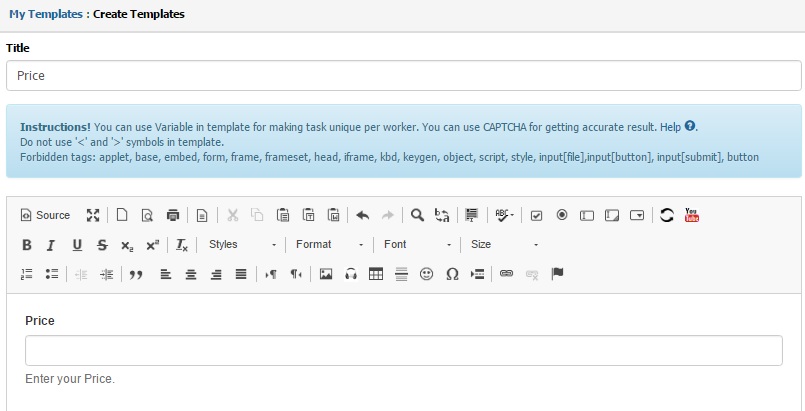
Task: Insert an image
Action: pyautogui.click(x=326, y=275)
